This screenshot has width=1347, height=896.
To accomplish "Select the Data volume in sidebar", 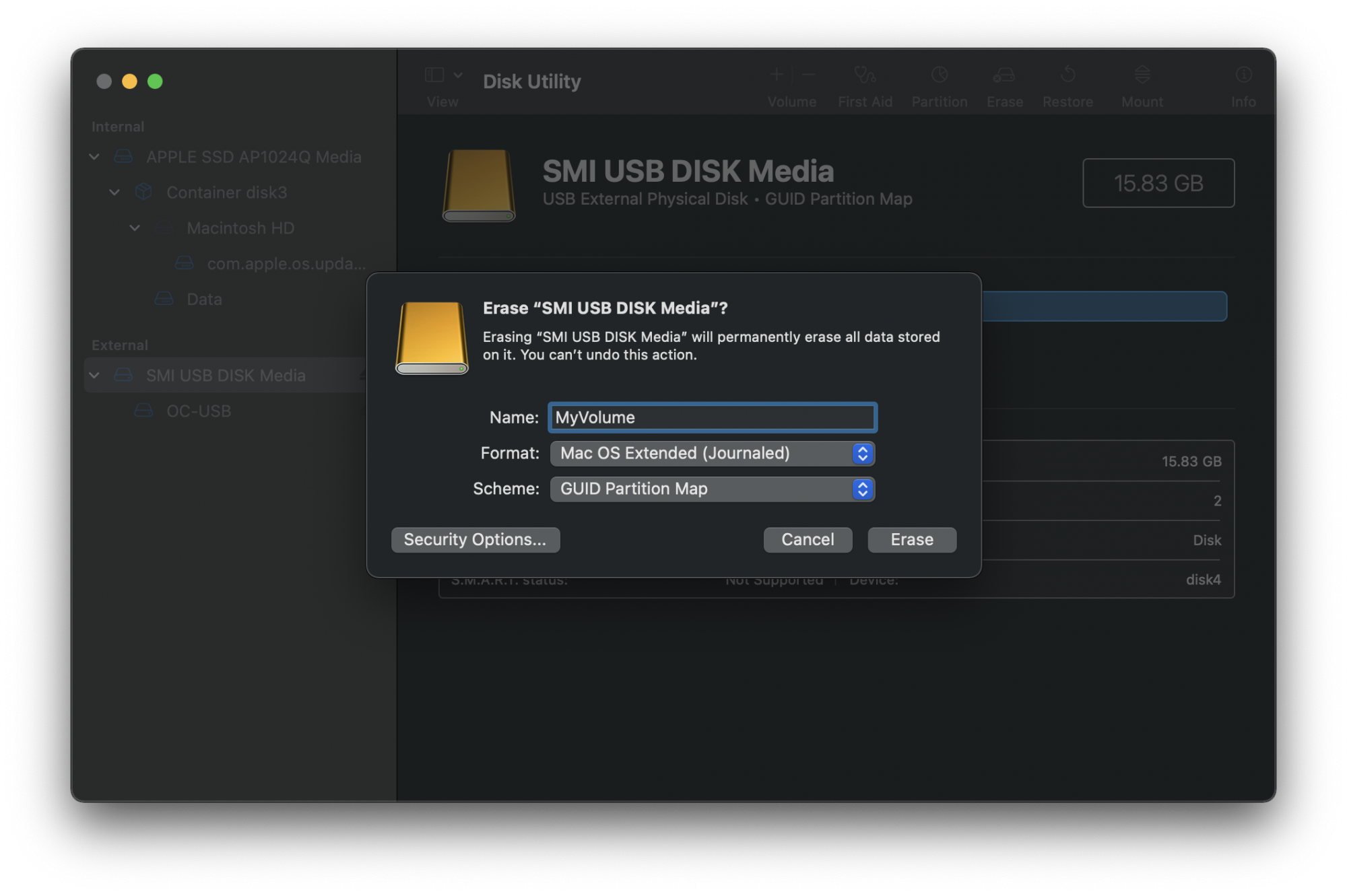I will coord(204,300).
